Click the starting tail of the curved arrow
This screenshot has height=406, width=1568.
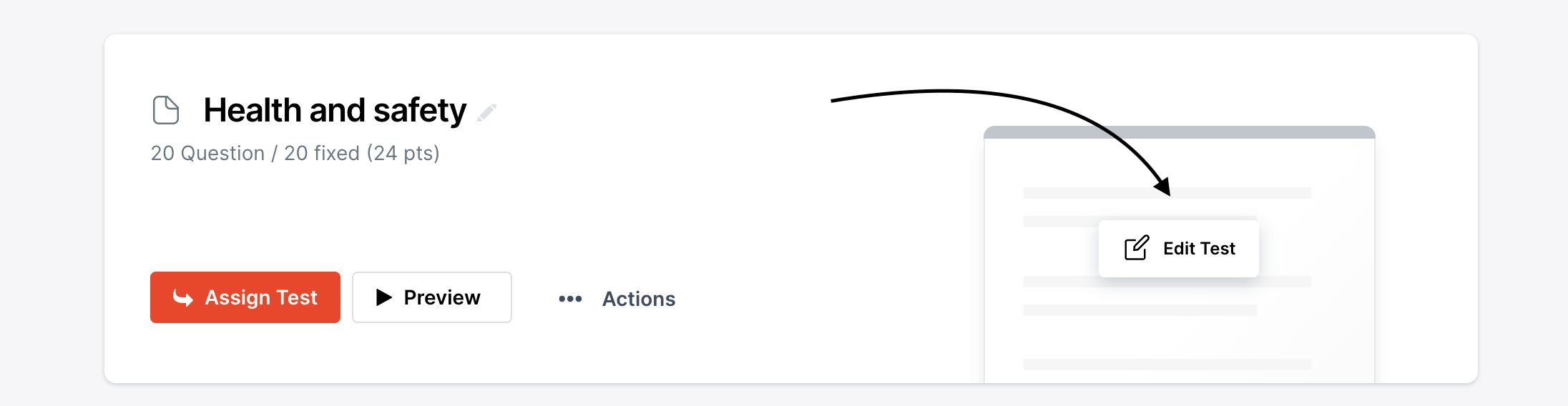[836, 101]
